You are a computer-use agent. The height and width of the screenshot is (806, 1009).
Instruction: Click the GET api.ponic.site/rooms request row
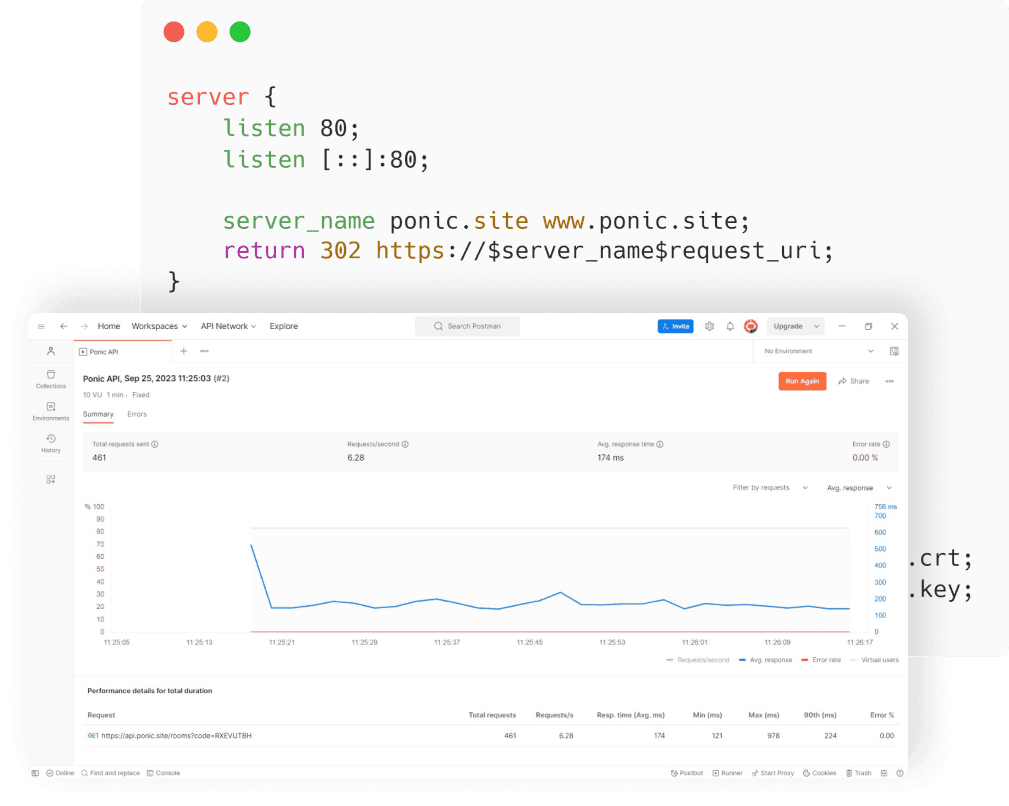click(492, 736)
